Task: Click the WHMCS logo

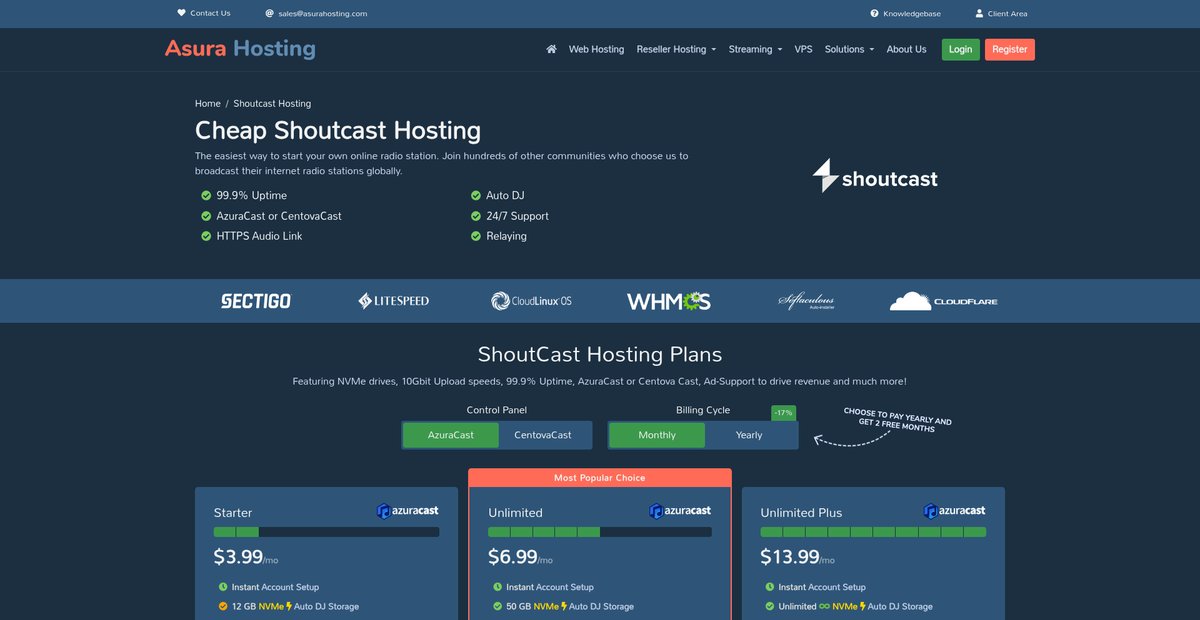Action: point(669,301)
